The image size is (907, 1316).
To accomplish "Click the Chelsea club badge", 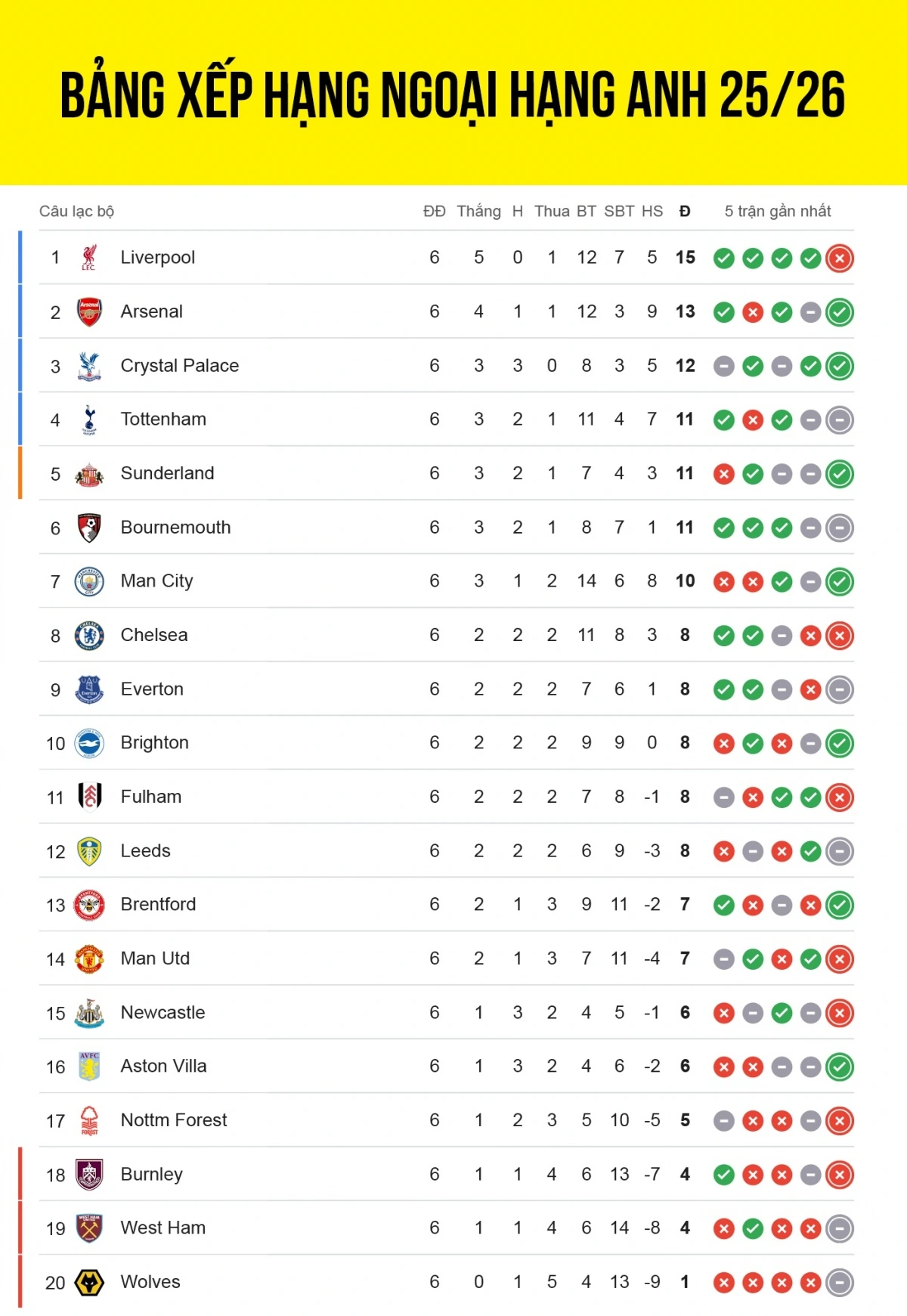I will coord(89,636).
